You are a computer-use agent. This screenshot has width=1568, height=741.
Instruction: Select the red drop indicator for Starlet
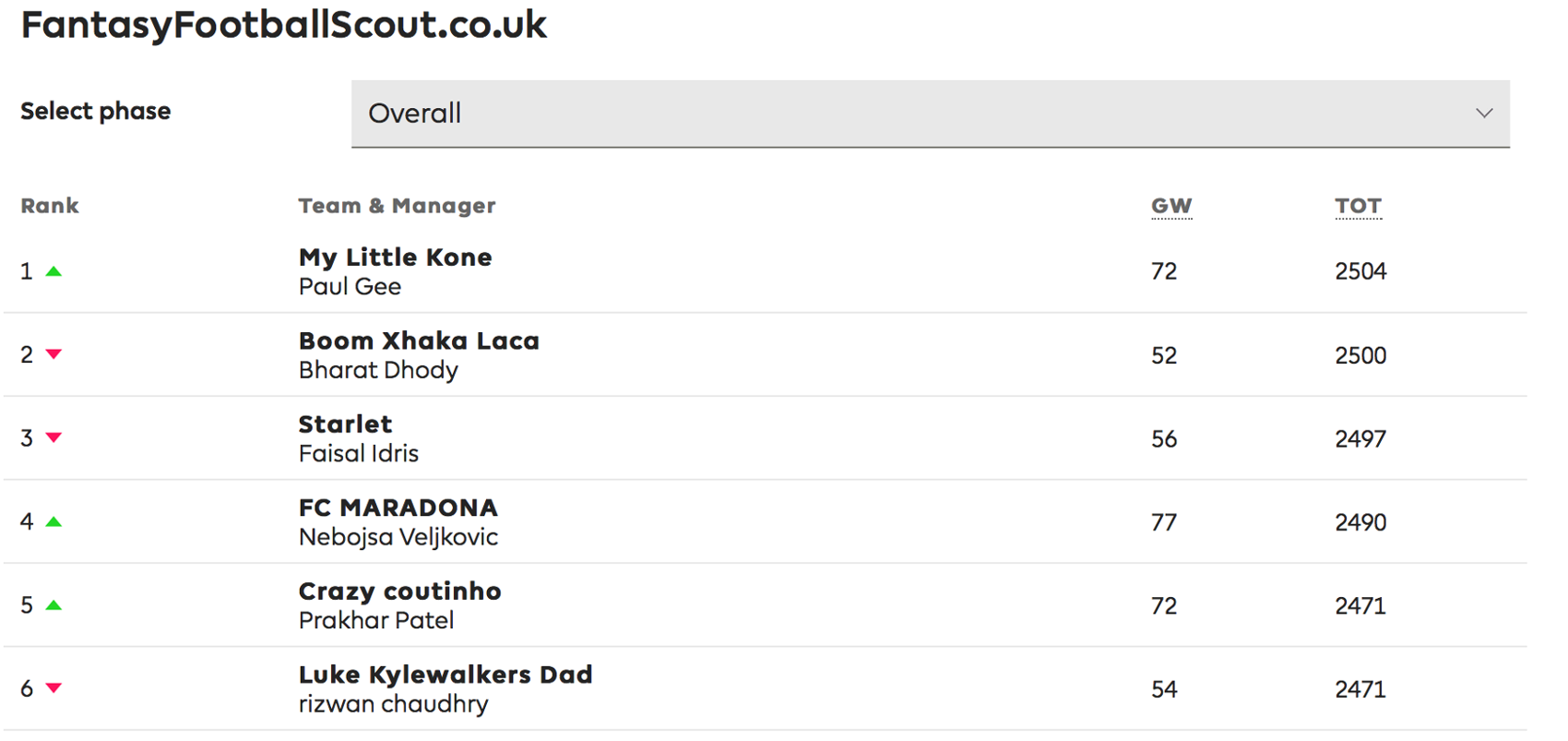pos(53,438)
